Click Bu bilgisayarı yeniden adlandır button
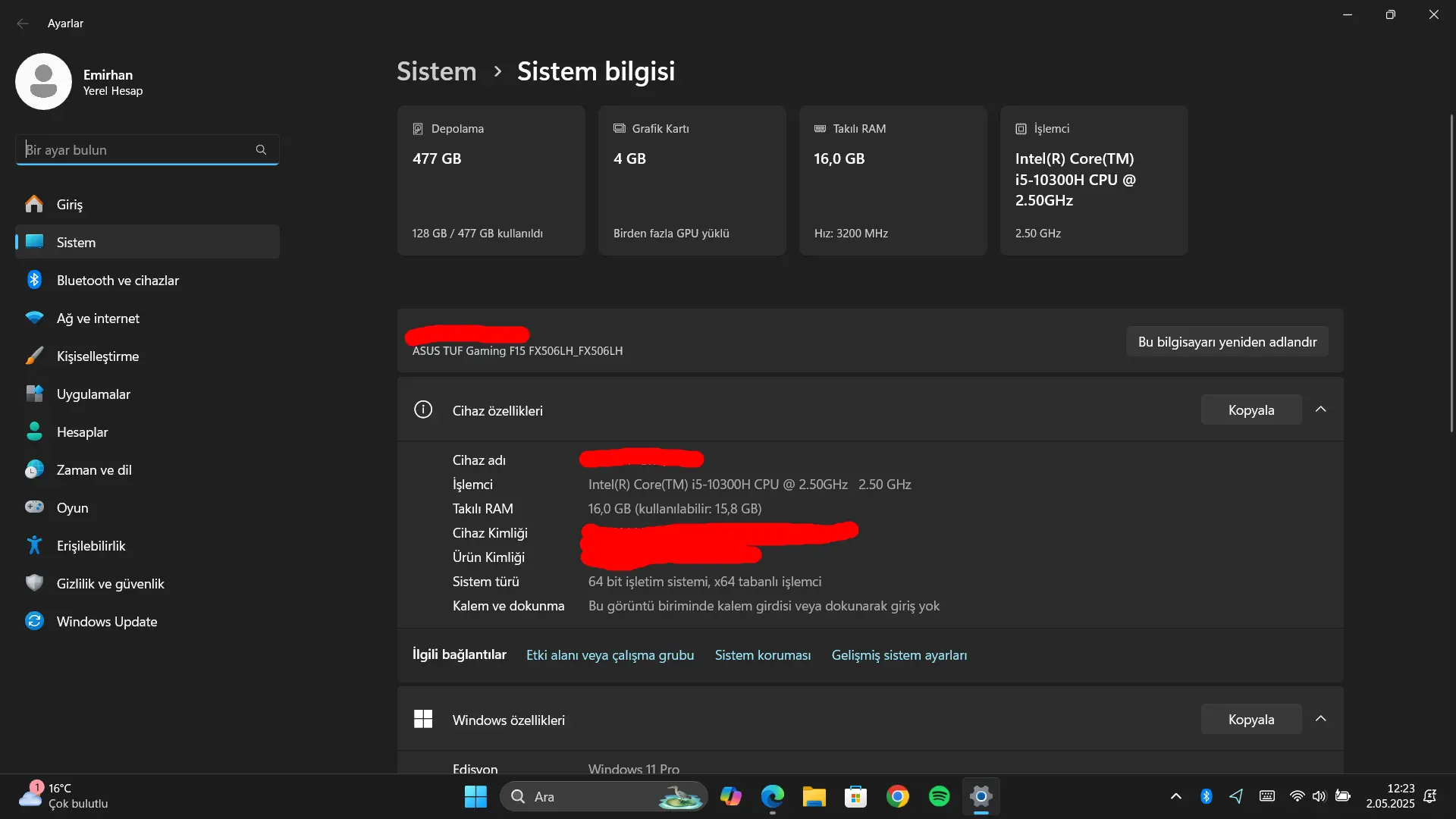Image resolution: width=1456 pixels, height=819 pixels. (1227, 341)
